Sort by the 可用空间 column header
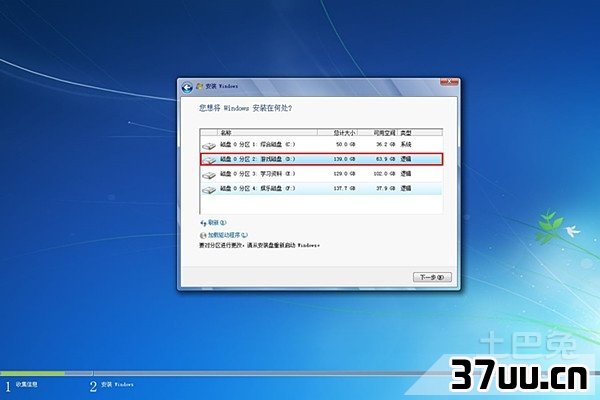Screen dimensions: 600x400 click(x=377, y=133)
